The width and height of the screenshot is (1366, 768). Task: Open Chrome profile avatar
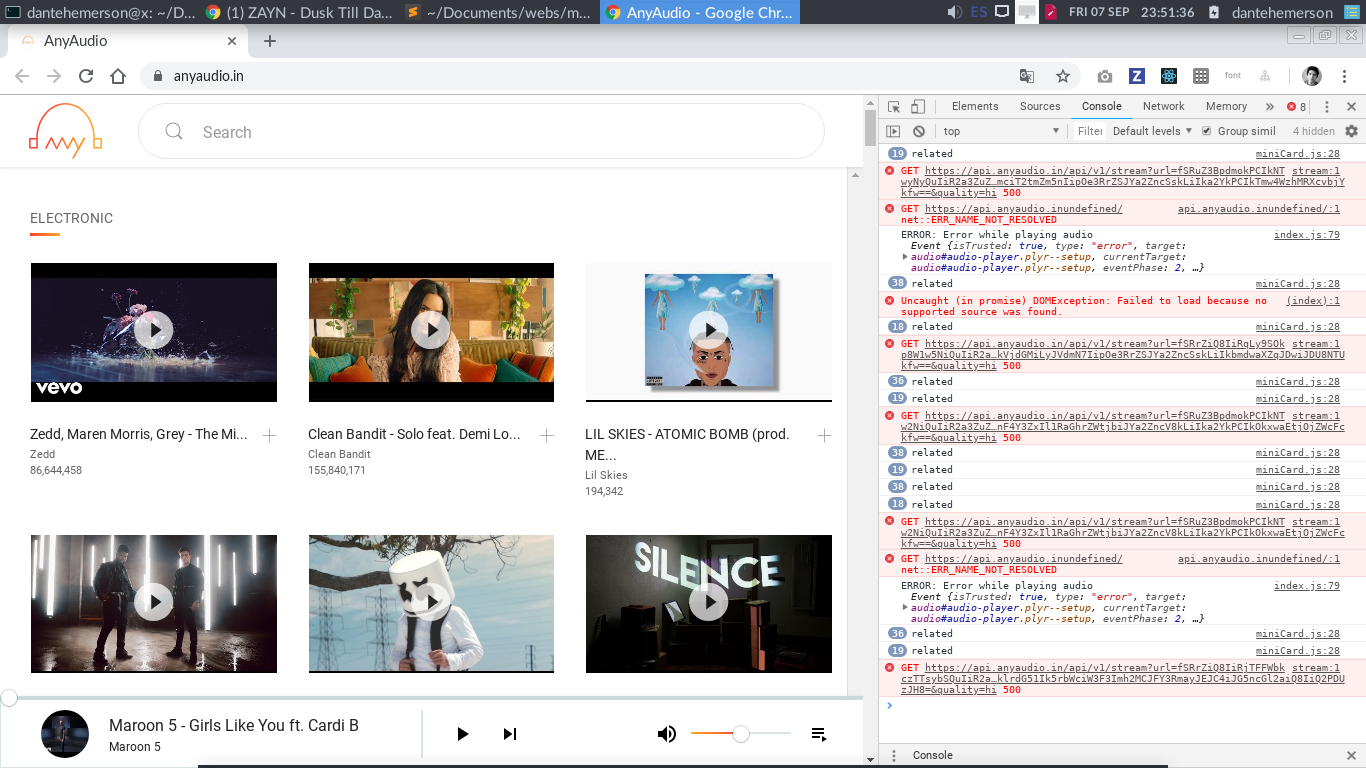(1312, 76)
